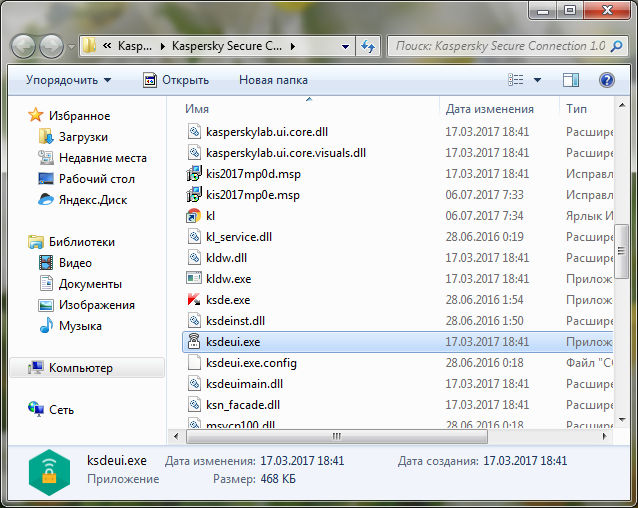
Task: Select file kasperskylab.ui.core.visuals.dll
Action: point(286,153)
